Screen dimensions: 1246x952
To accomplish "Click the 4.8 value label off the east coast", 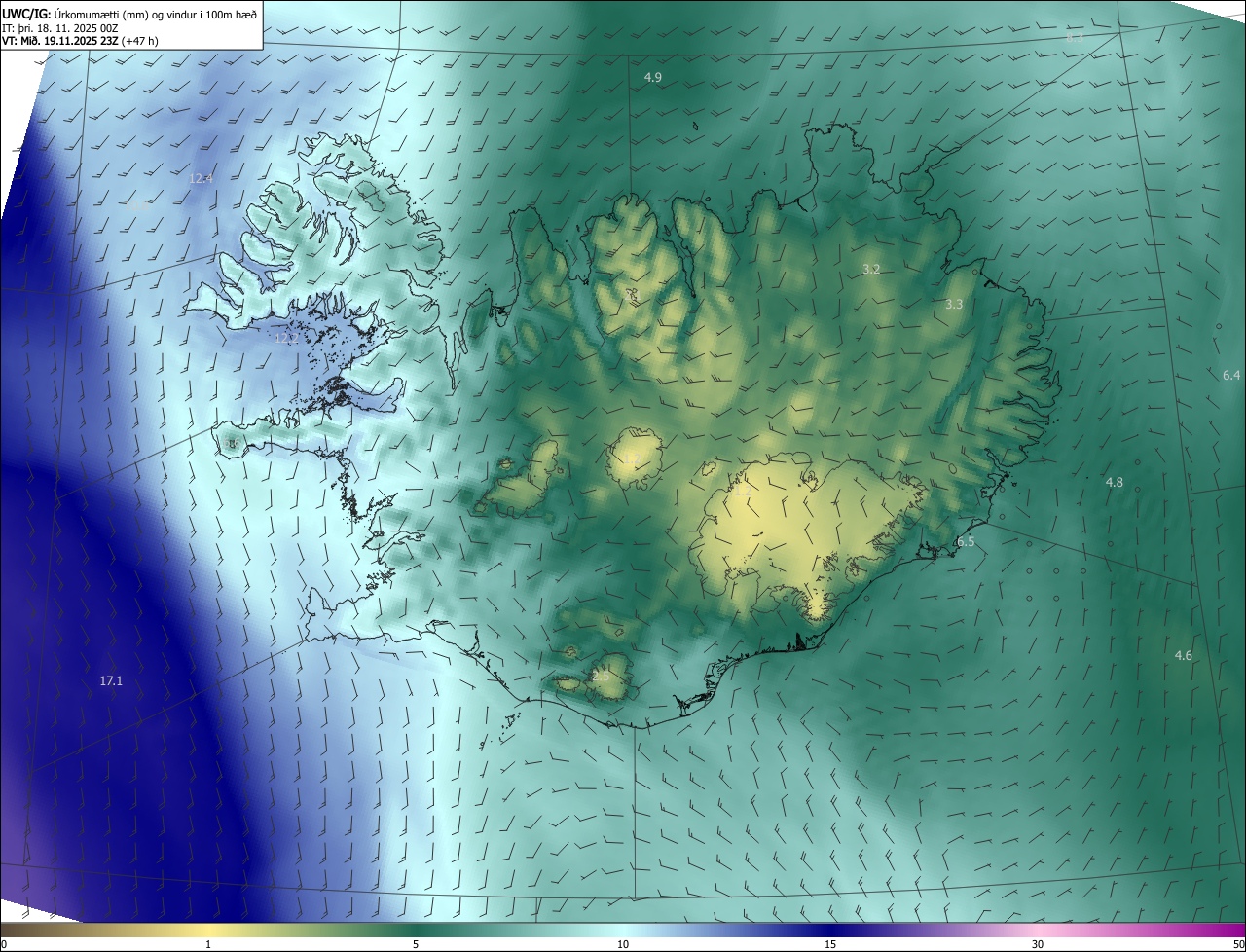I will [x=1115, y=483].
